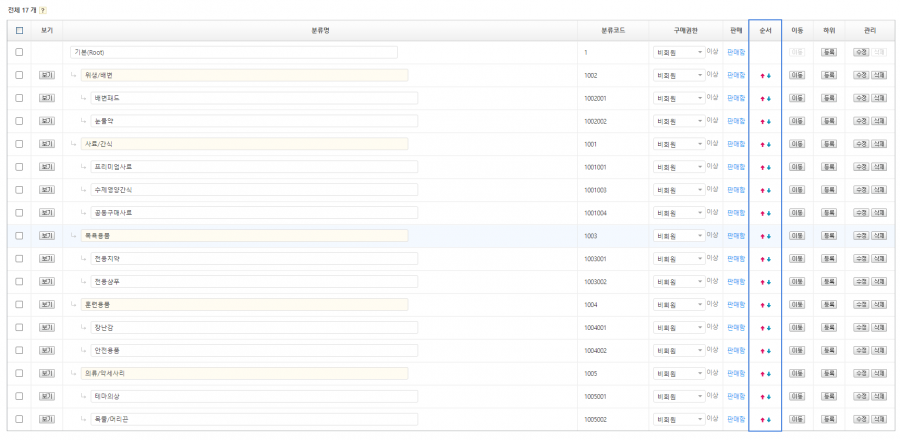Check the checkbox for 눈물약 row

[19, 121]
